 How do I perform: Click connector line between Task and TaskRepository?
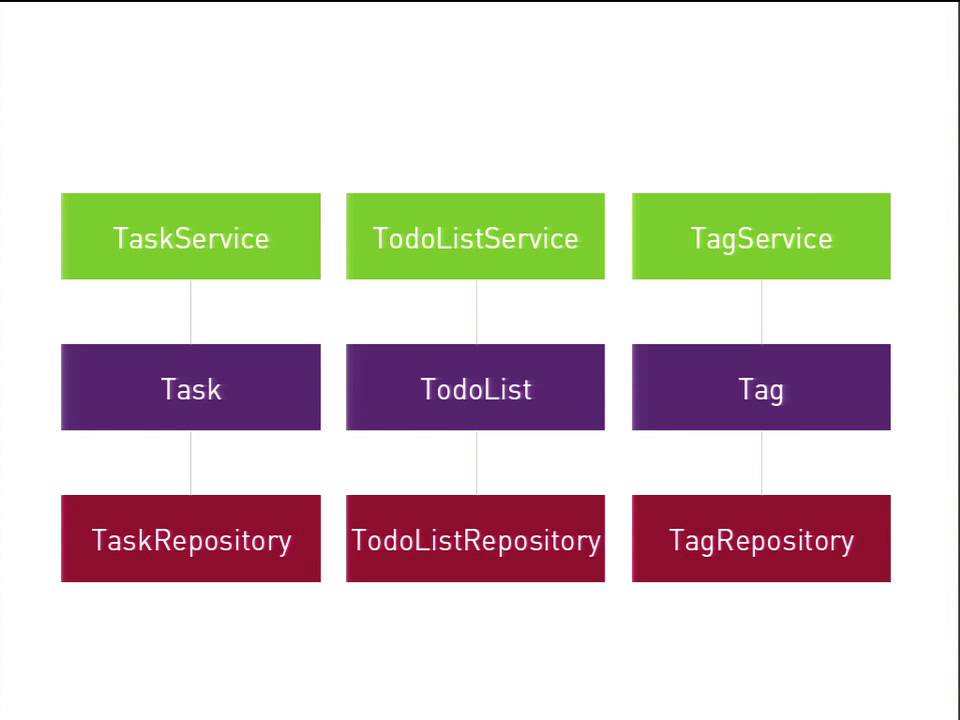(x=191, y=463)
